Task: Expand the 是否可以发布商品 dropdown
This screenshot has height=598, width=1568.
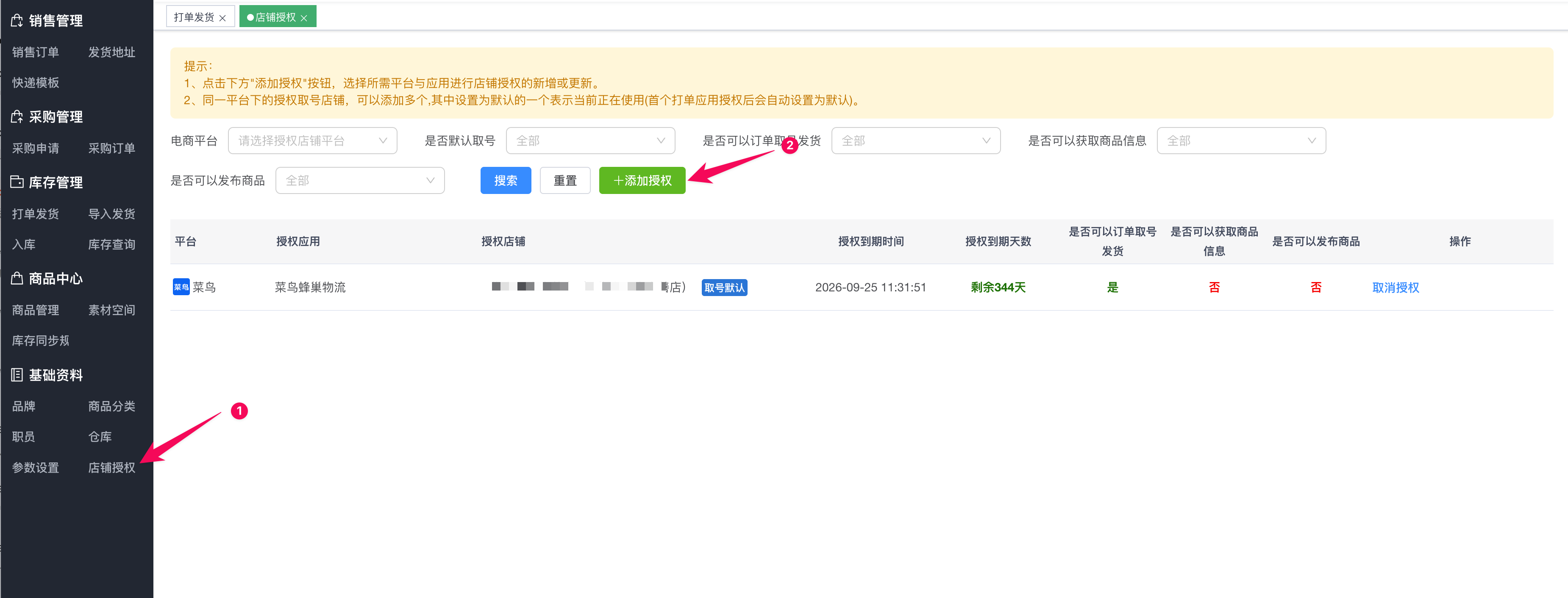Action: tap(360, 181)
